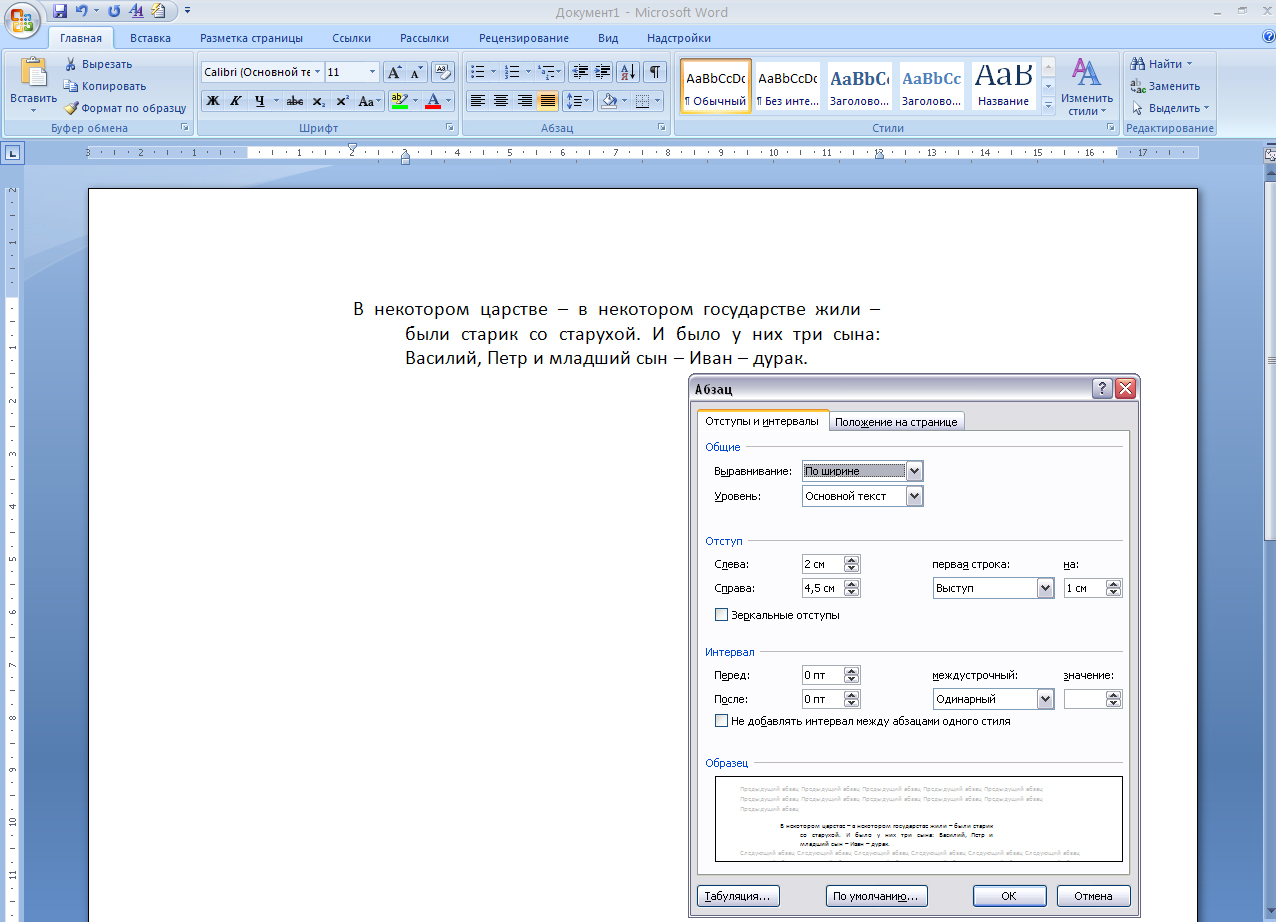1276x922 pixels.
Task: Show paragraph marks with the ¶ icon
Action: pyautogui.click(x=655, y=72)
